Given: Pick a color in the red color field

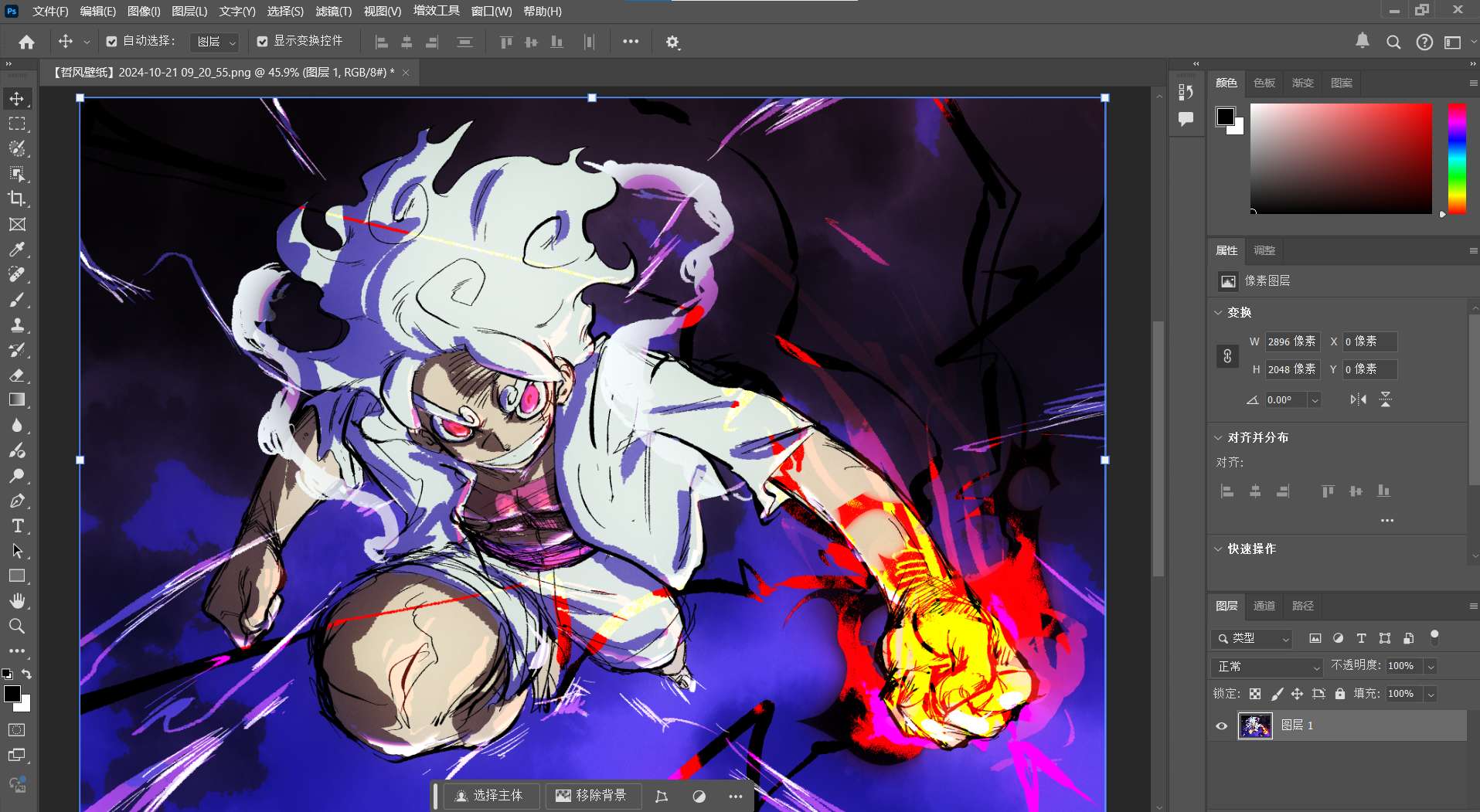Looking at the screenshot, I should click(1341, 158).
